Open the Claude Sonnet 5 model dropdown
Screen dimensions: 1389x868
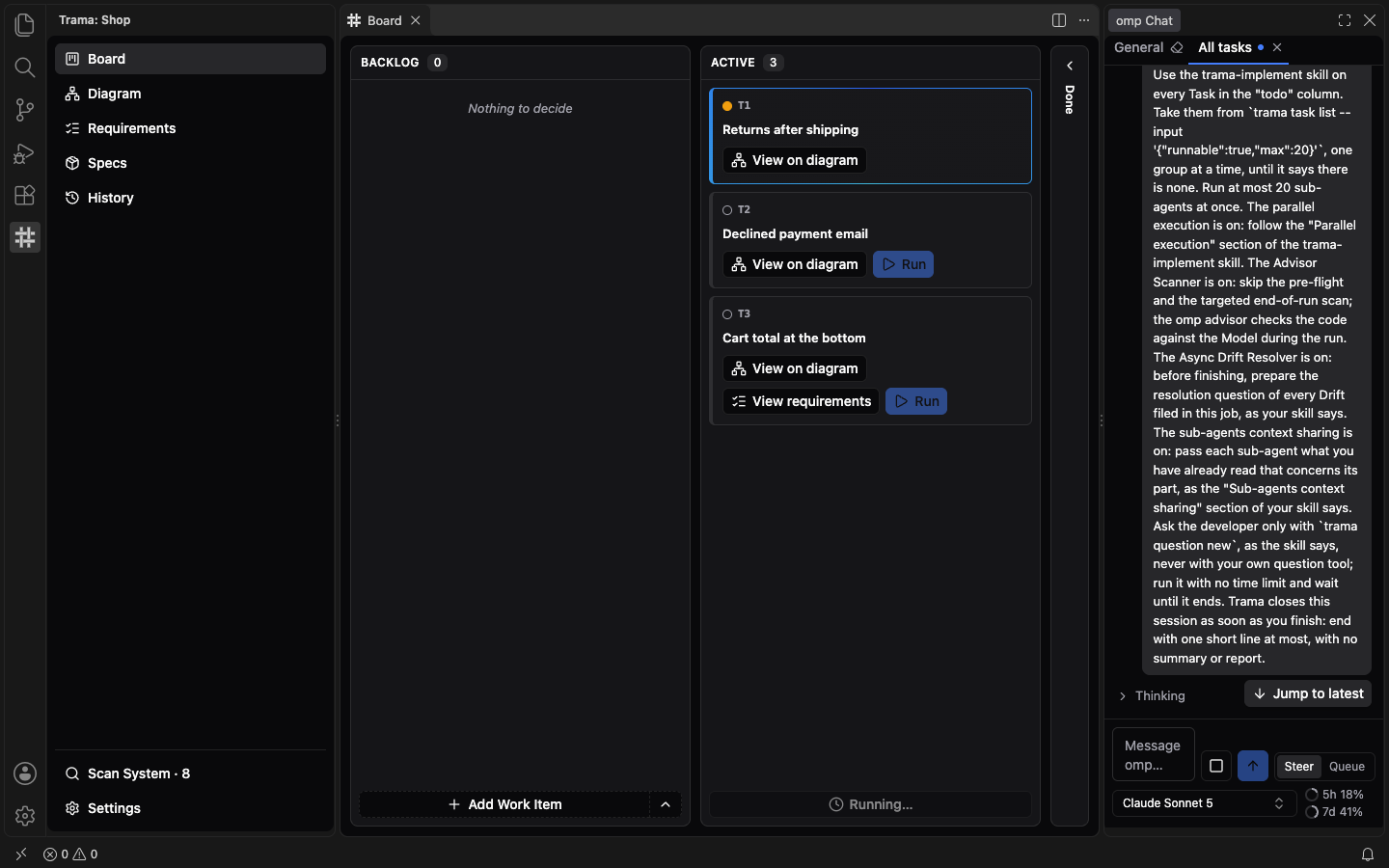1204,803
